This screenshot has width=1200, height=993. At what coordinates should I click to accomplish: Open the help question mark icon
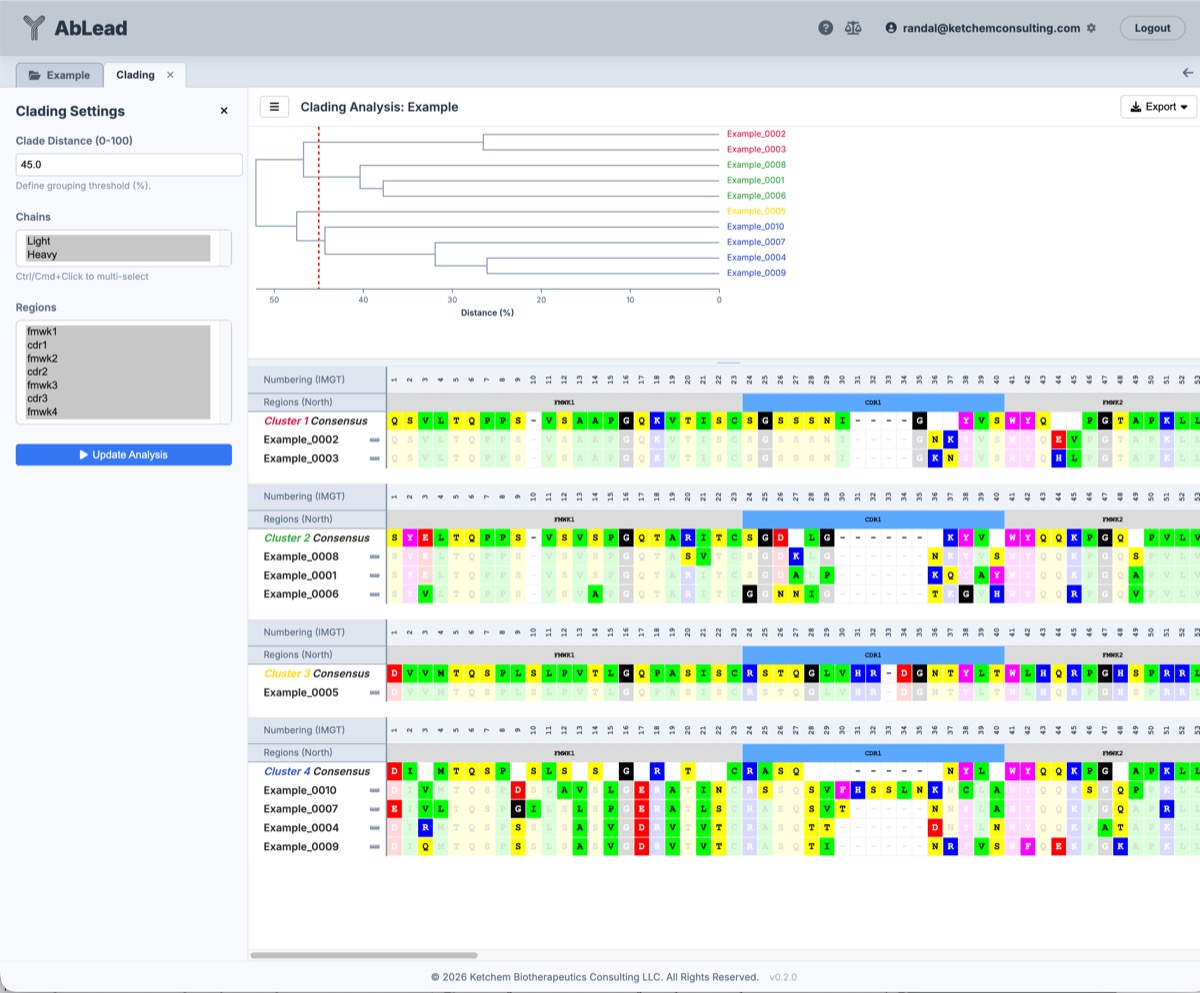(x=825, y=27)
